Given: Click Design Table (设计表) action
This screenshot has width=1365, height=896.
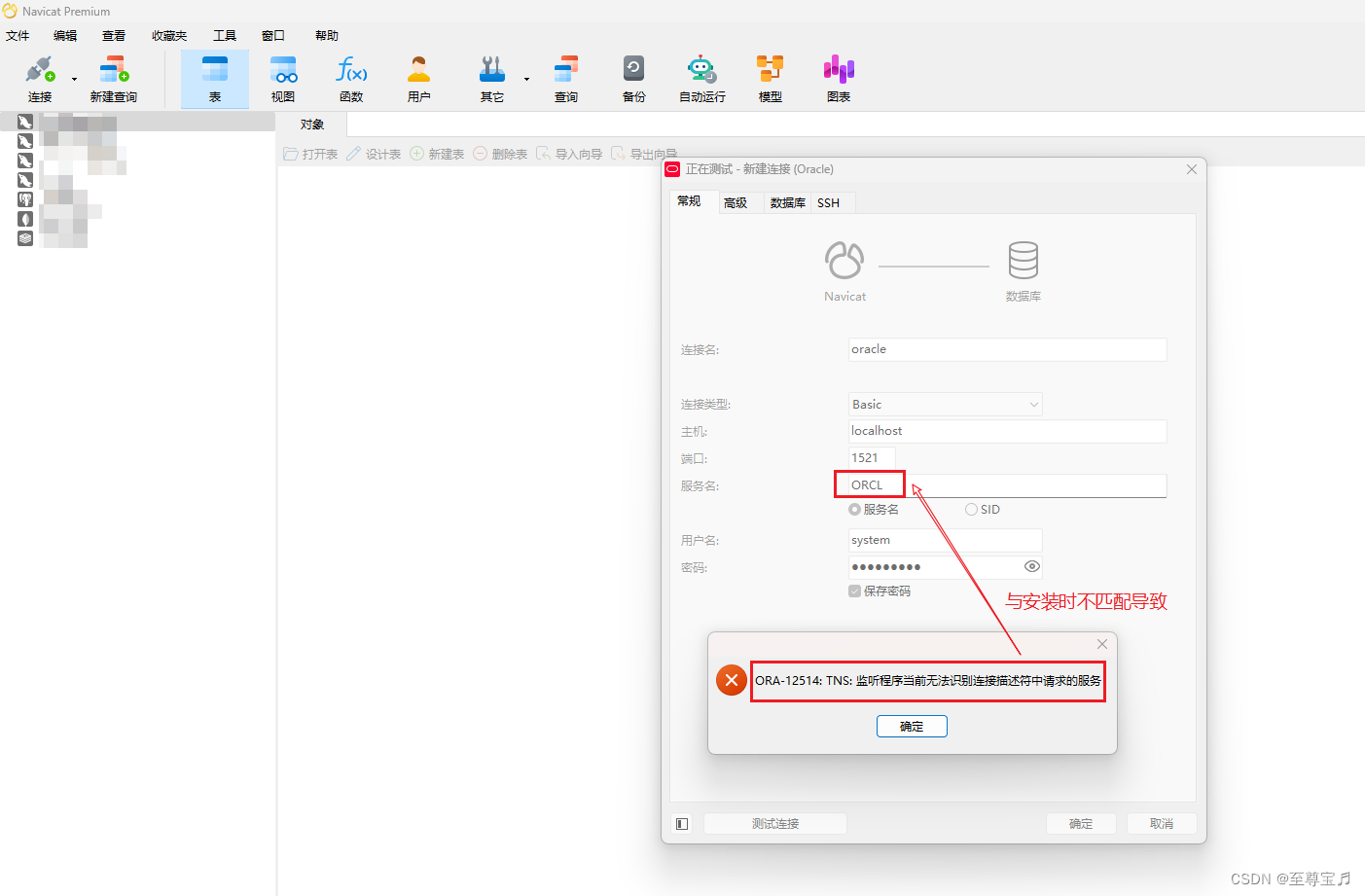Looking at the screenshot, I should (x=374, y=154).
